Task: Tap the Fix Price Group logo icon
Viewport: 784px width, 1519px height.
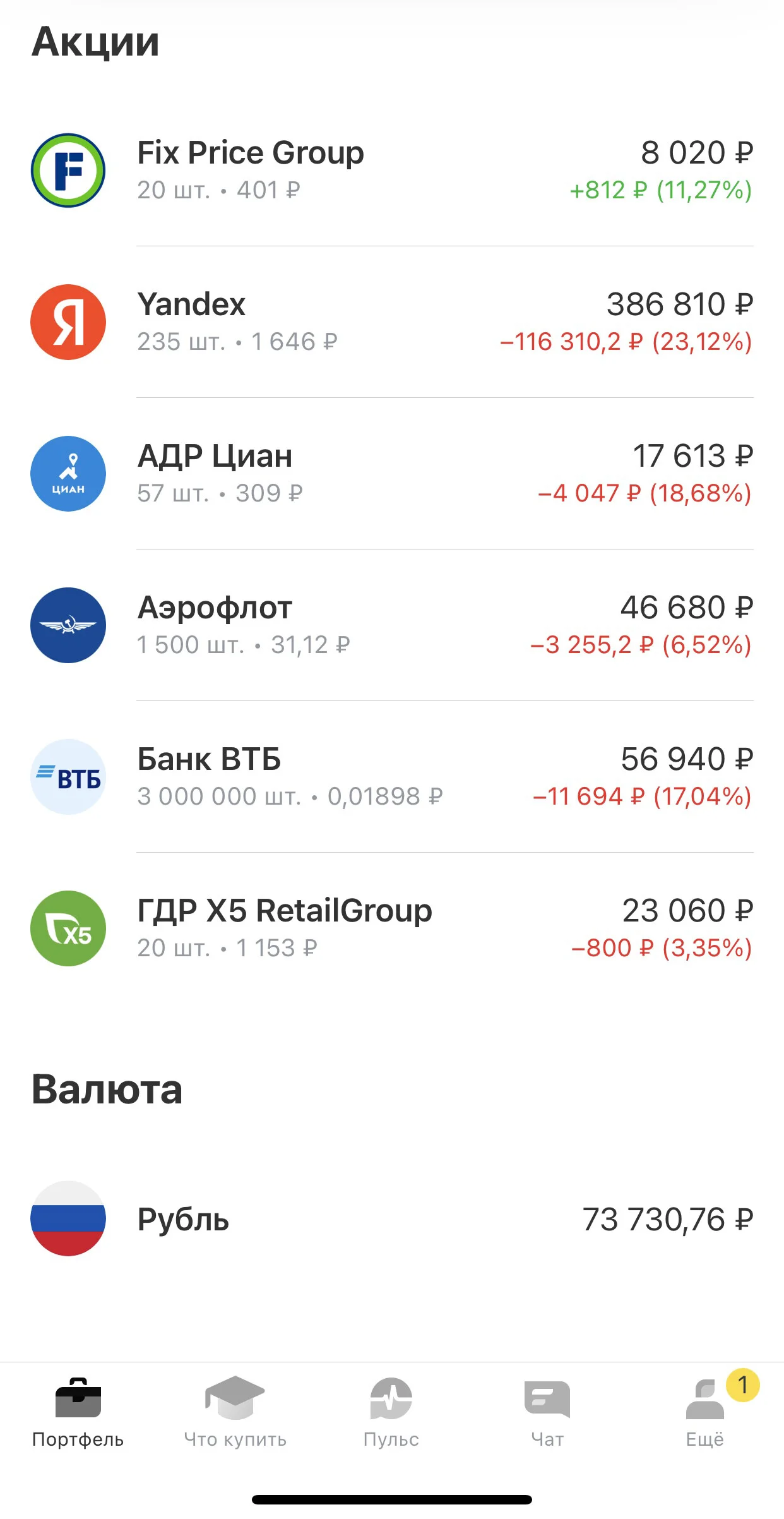Action: pos(68,171)
